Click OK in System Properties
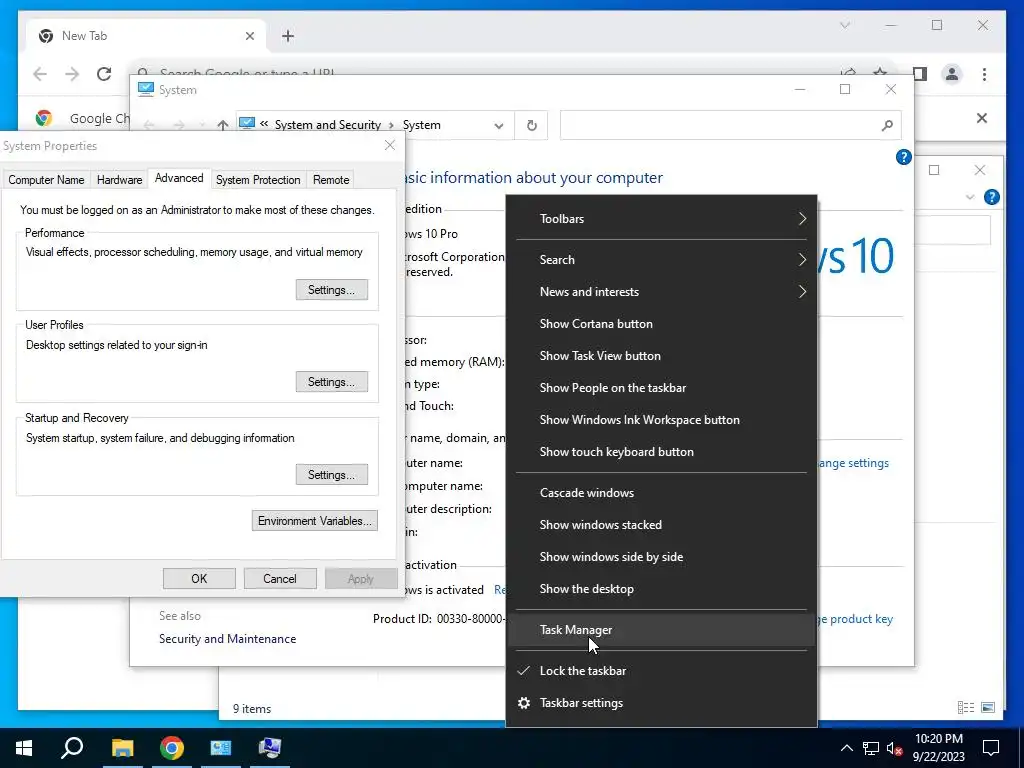 tap(199, 579)
